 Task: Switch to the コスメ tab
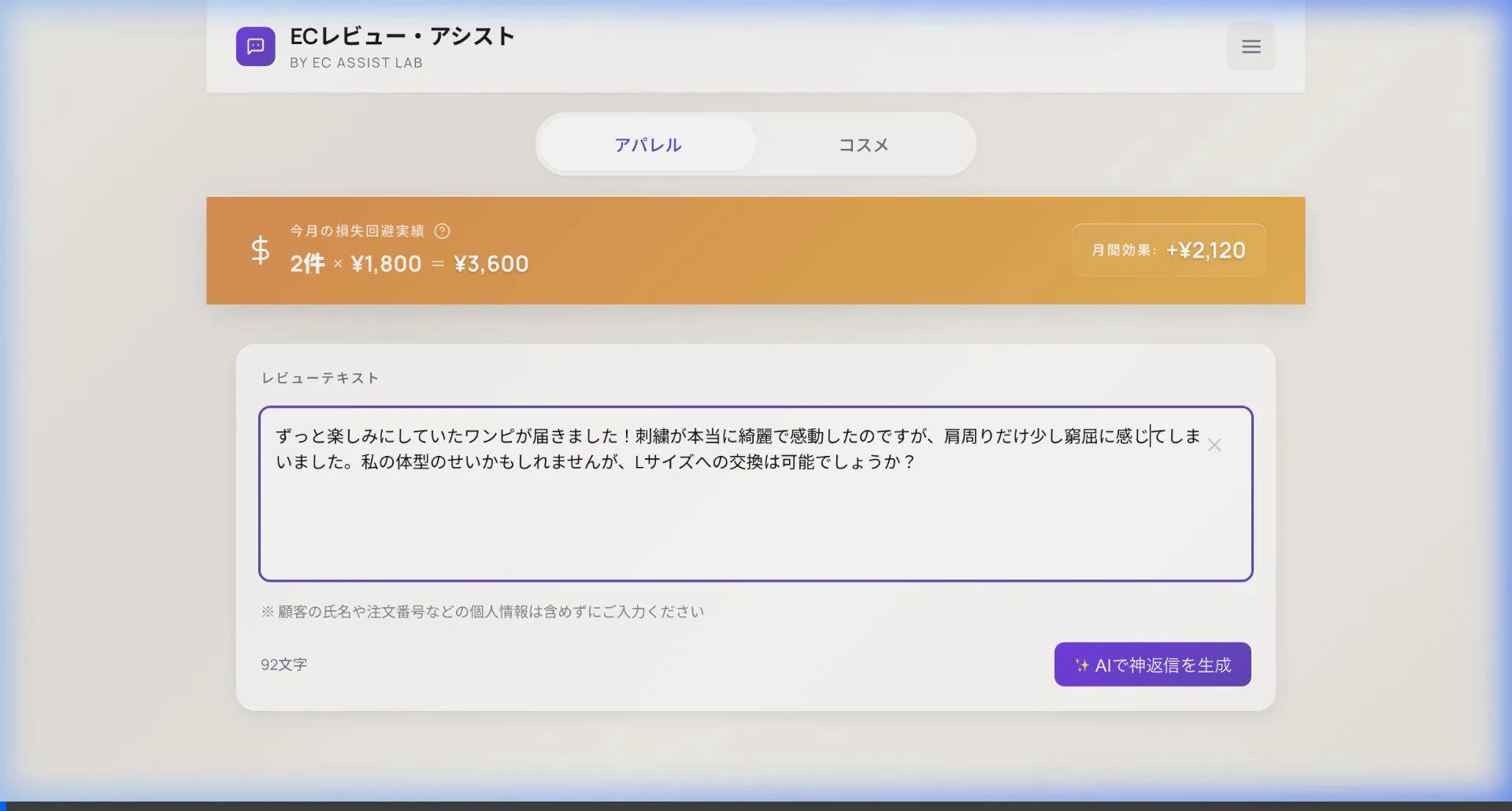pyautogui.click(x=863, y=144)
